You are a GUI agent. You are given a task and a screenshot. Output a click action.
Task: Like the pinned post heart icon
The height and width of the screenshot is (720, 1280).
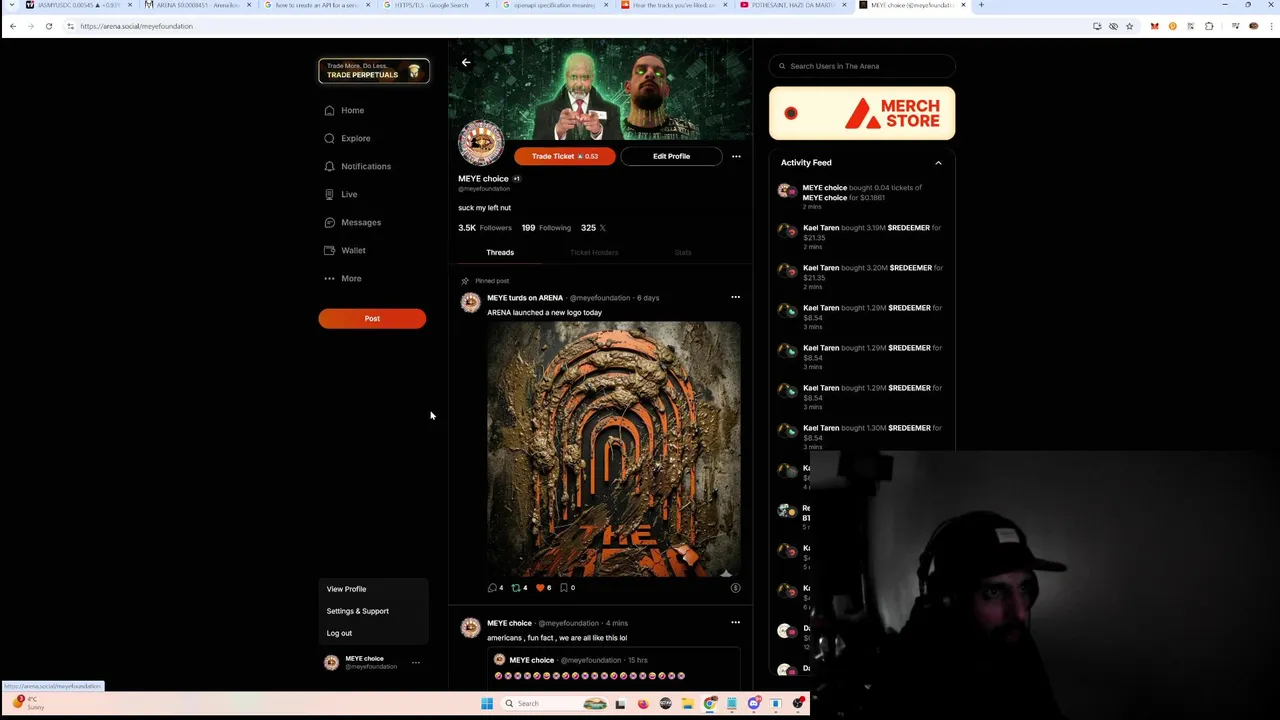(x=544, y=588)
